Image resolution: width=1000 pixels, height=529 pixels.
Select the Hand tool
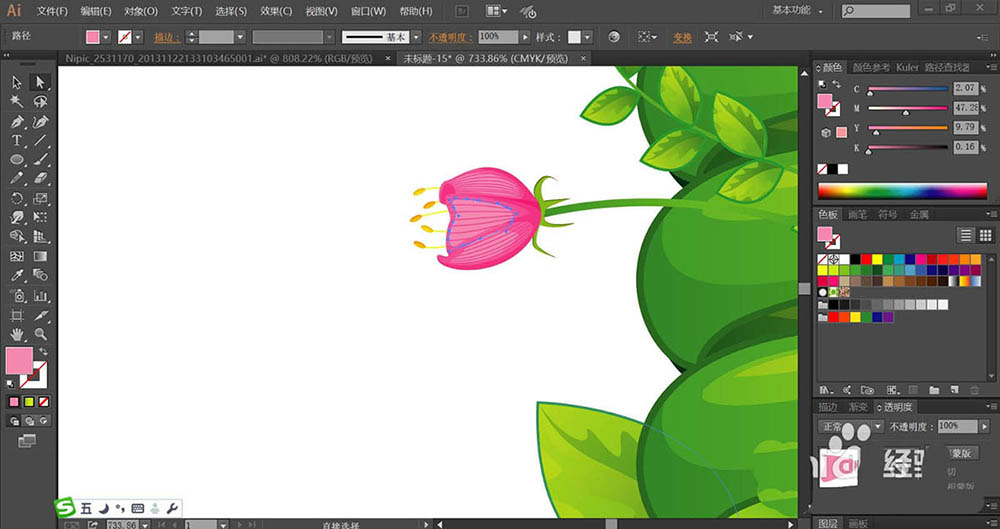[x=17, y=334]
